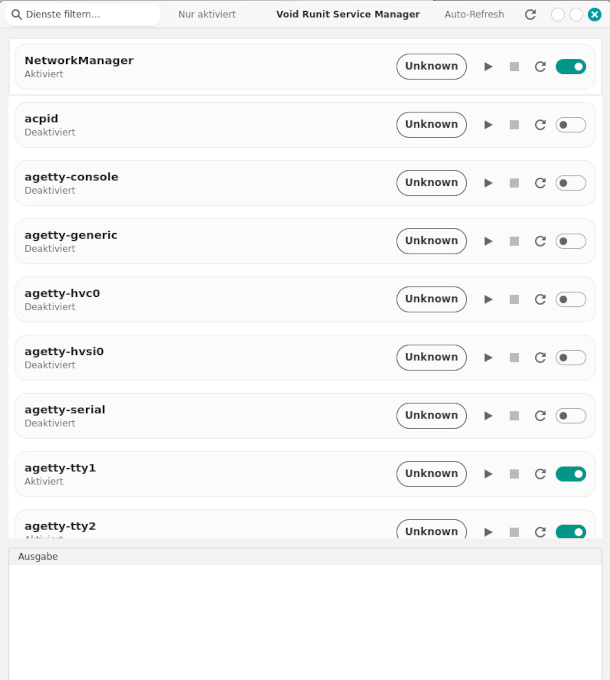Stop the agetty-hvc0 service
The image size is (610, 680).
click(514, 299)
